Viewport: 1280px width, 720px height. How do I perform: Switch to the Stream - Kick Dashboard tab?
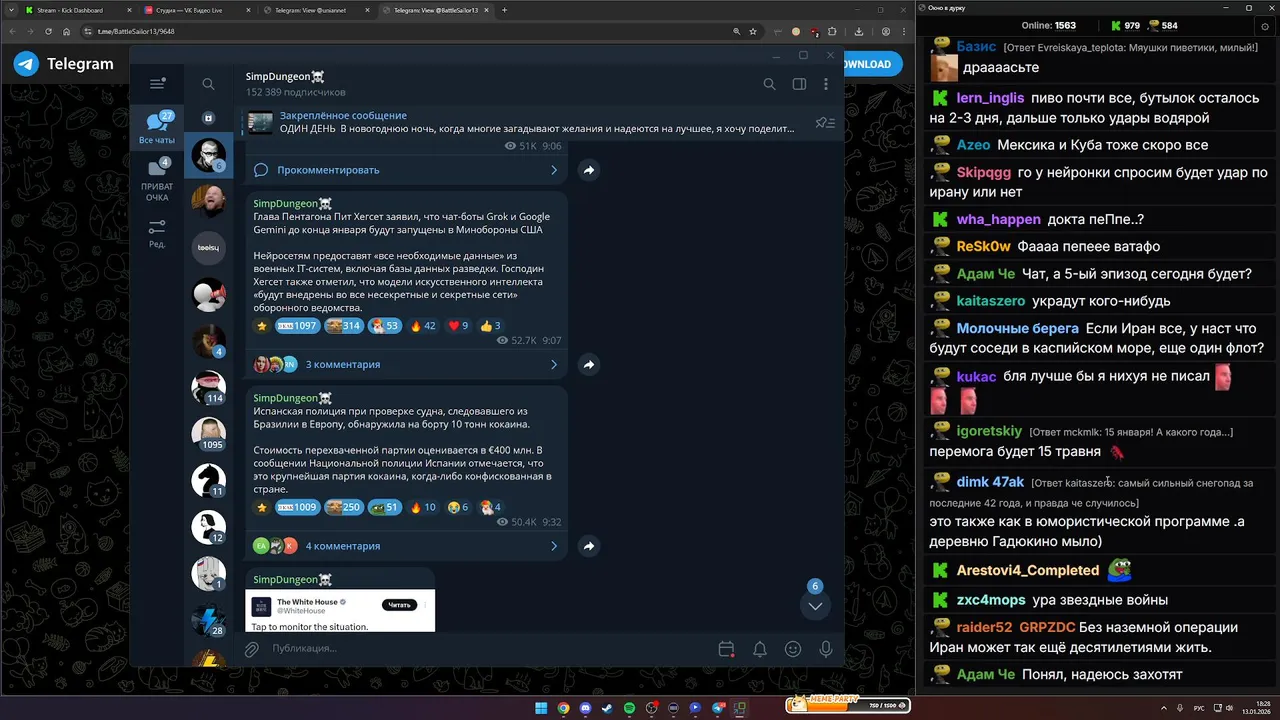click(76, 10)
